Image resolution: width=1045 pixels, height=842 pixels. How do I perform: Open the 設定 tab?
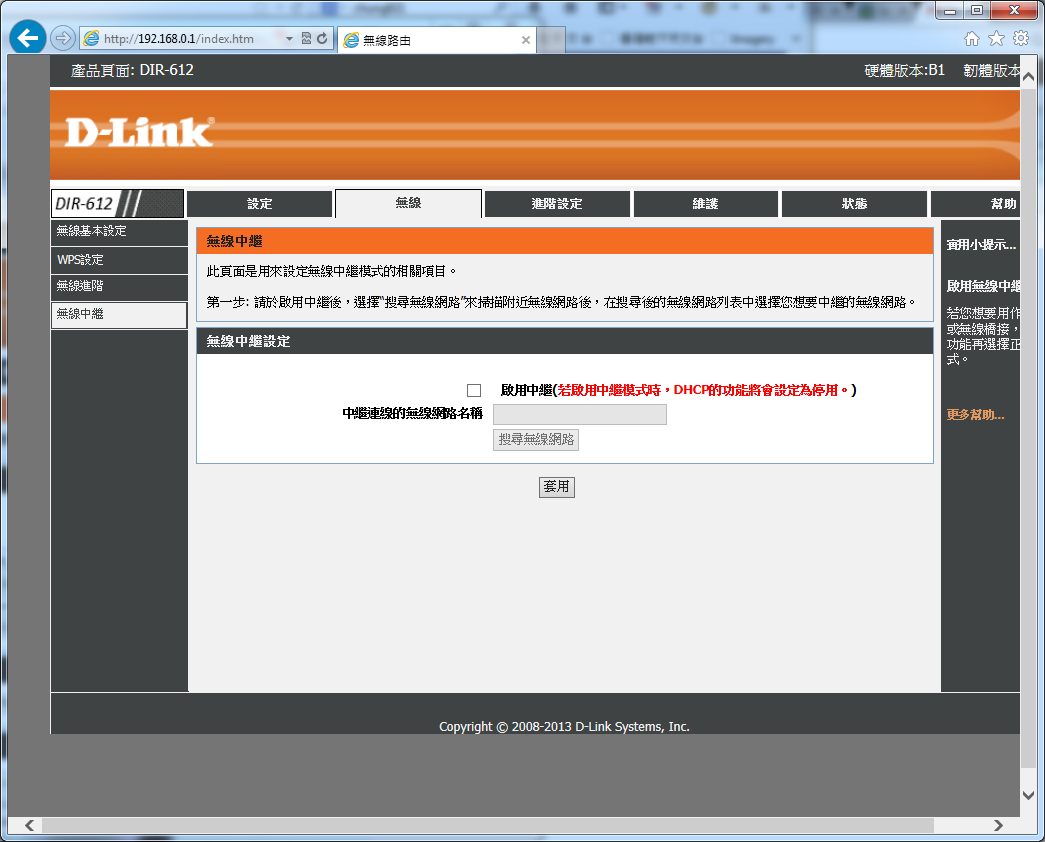click(260, 204)
